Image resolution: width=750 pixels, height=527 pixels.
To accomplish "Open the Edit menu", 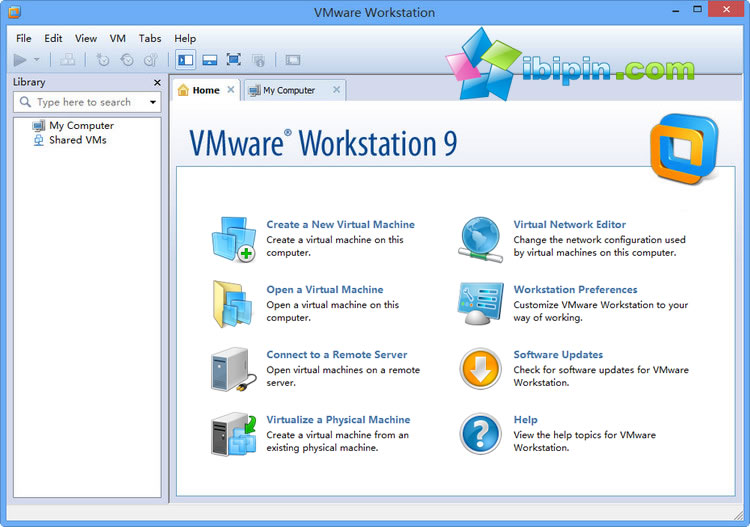I will click(x=53, y=38).
